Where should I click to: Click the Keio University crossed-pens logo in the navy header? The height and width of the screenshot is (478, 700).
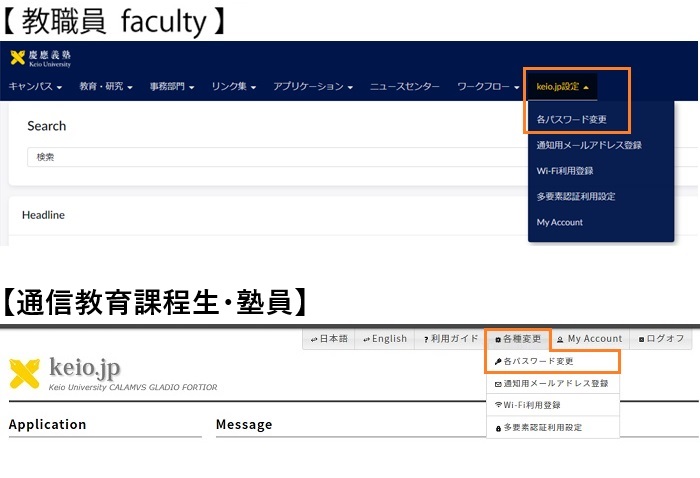[18, 58]
